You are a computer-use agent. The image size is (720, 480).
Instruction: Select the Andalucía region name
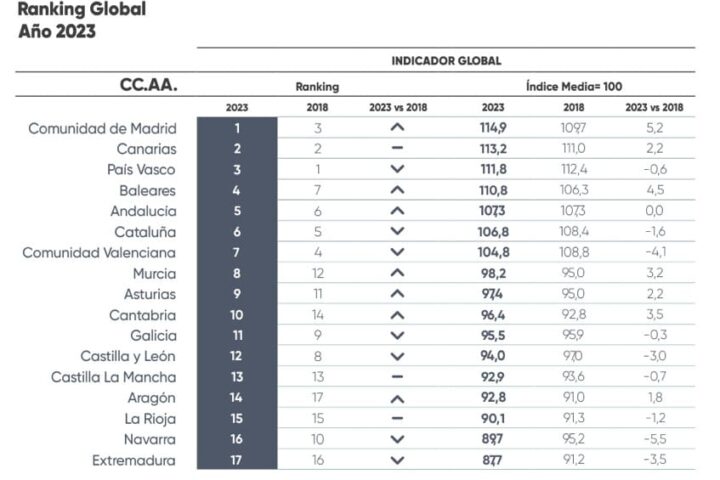tap(143, 211)
